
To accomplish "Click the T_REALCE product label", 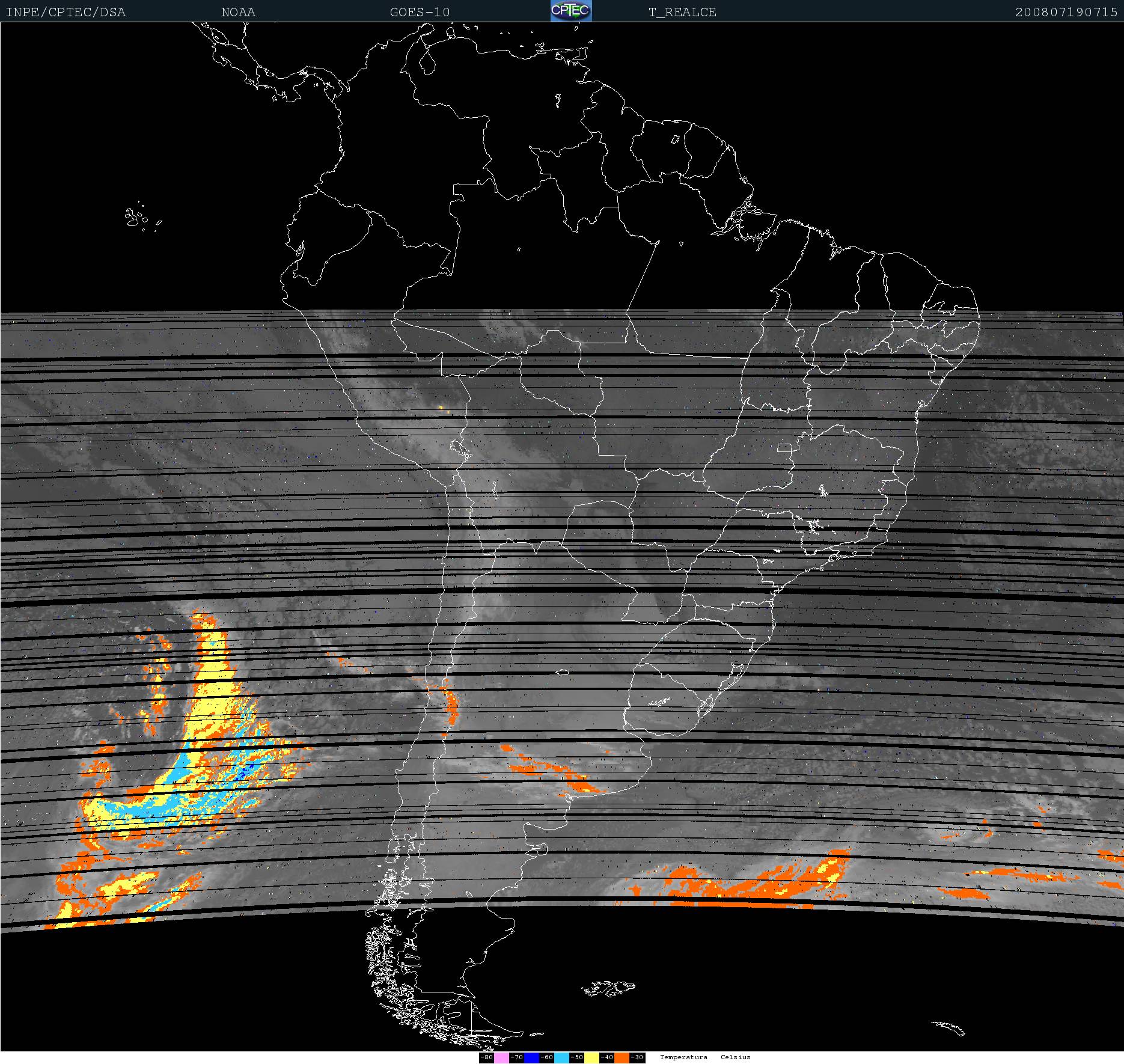I will pos(682,12).
